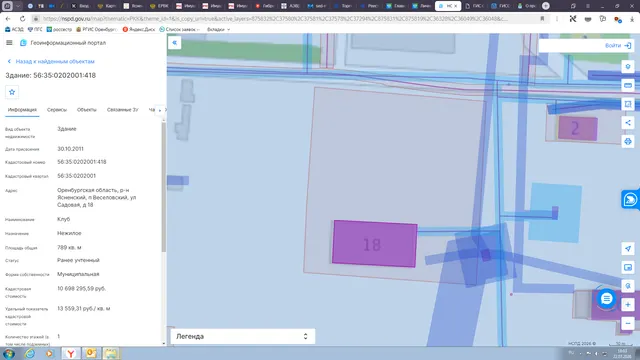
Task: Expand the Легенда panel
Action: (x=242, y=336)
